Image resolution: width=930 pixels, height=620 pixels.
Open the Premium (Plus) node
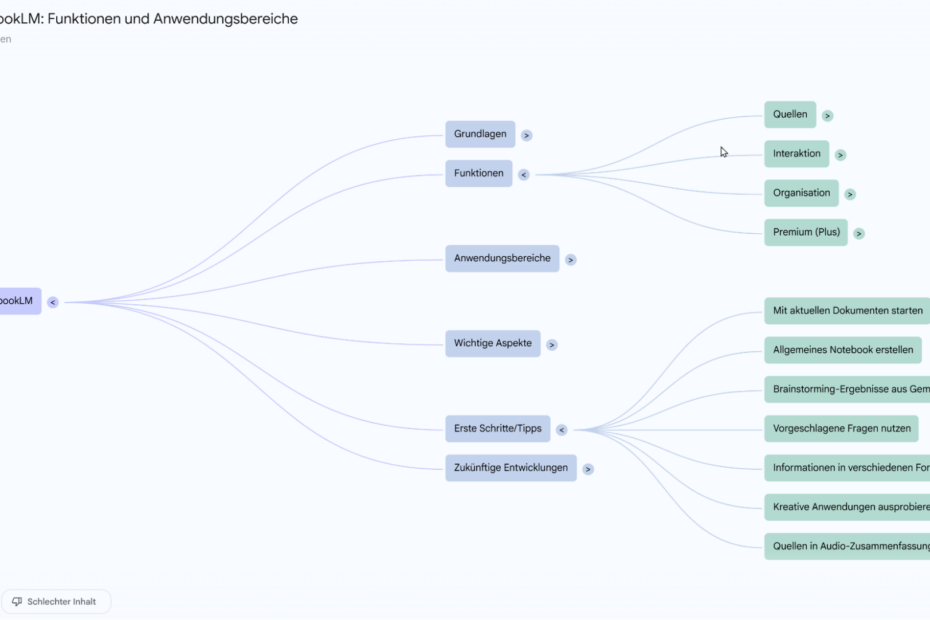coord(806,232)
